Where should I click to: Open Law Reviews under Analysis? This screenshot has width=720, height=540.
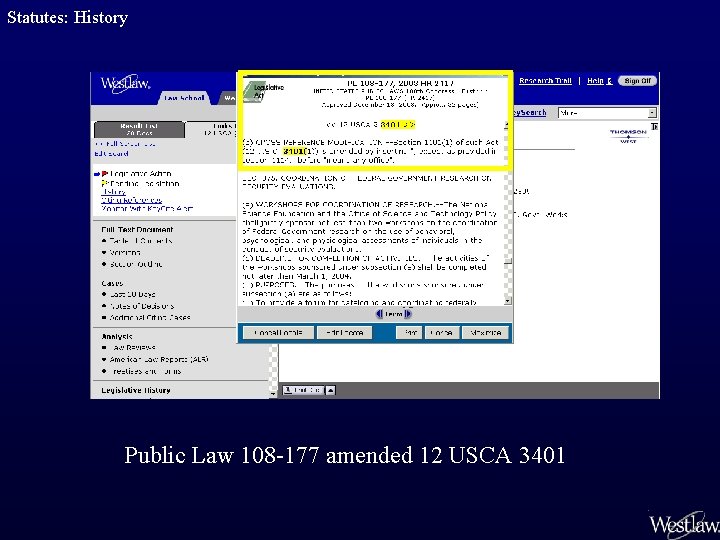coord(132,348)
